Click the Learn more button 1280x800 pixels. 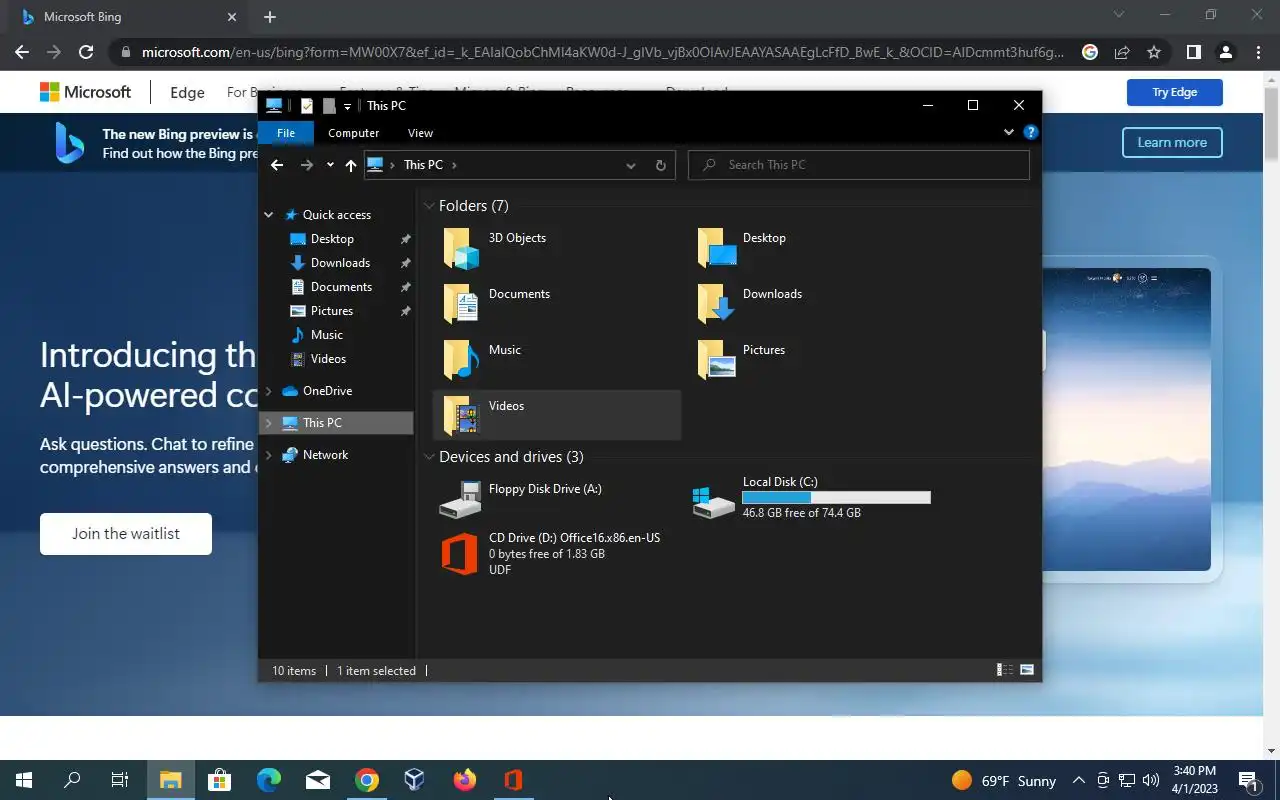pos(1171,142)
